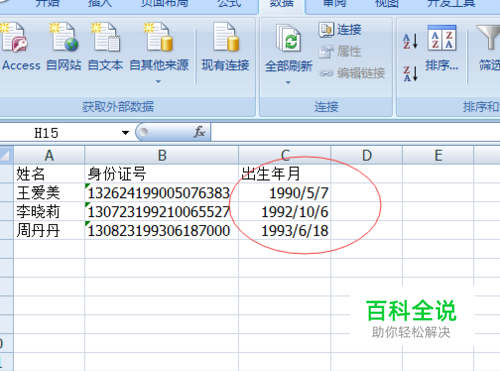500x371 pixels.
Task: Click the 属性 properties button
Action: 340,52
